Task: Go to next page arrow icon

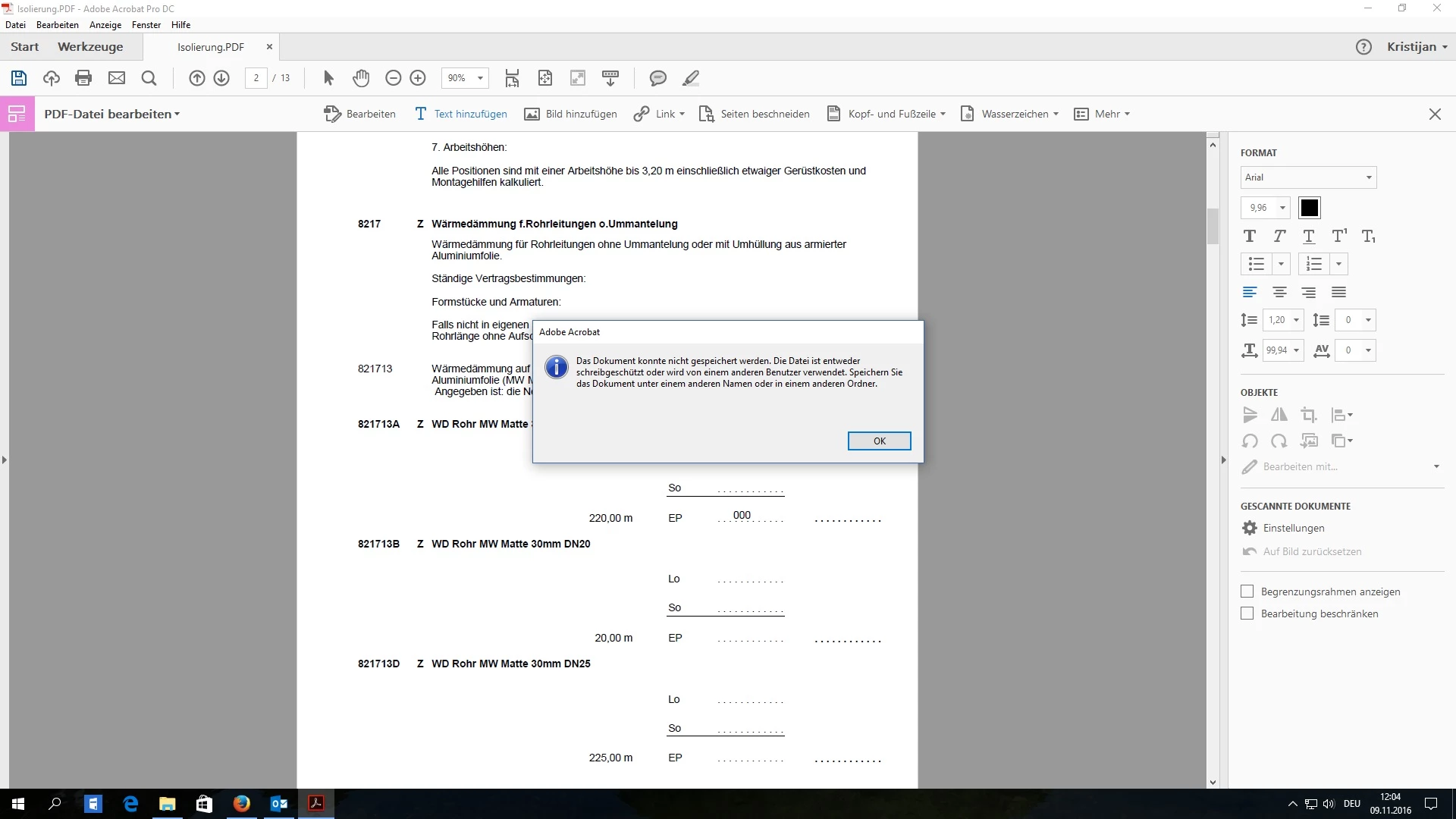Action: point(221,78)
